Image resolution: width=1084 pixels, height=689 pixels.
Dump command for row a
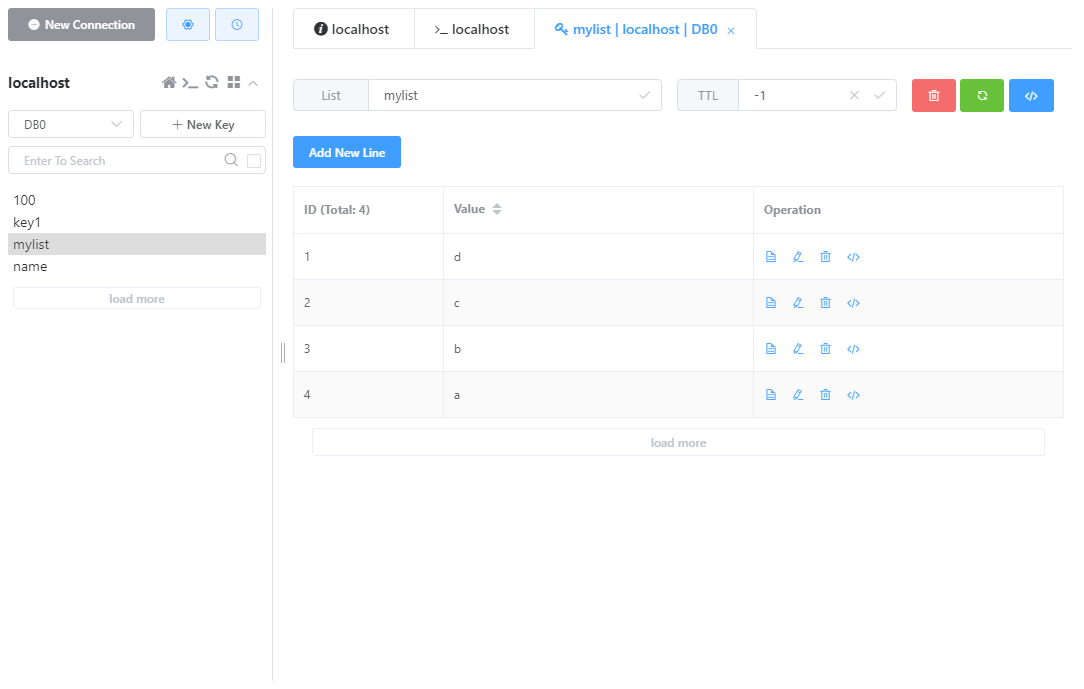pos(853,395)
